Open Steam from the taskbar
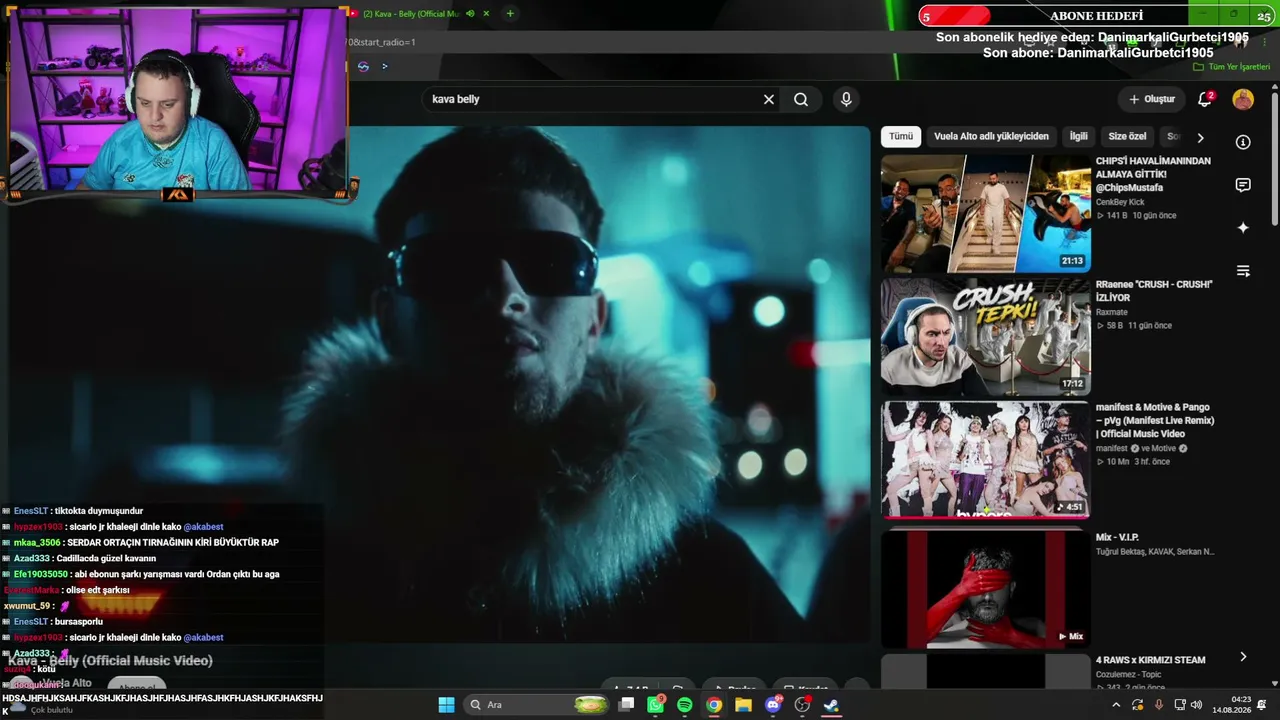Image resolution: width=1280 pixels, height=720 pixels. (831, 705)
